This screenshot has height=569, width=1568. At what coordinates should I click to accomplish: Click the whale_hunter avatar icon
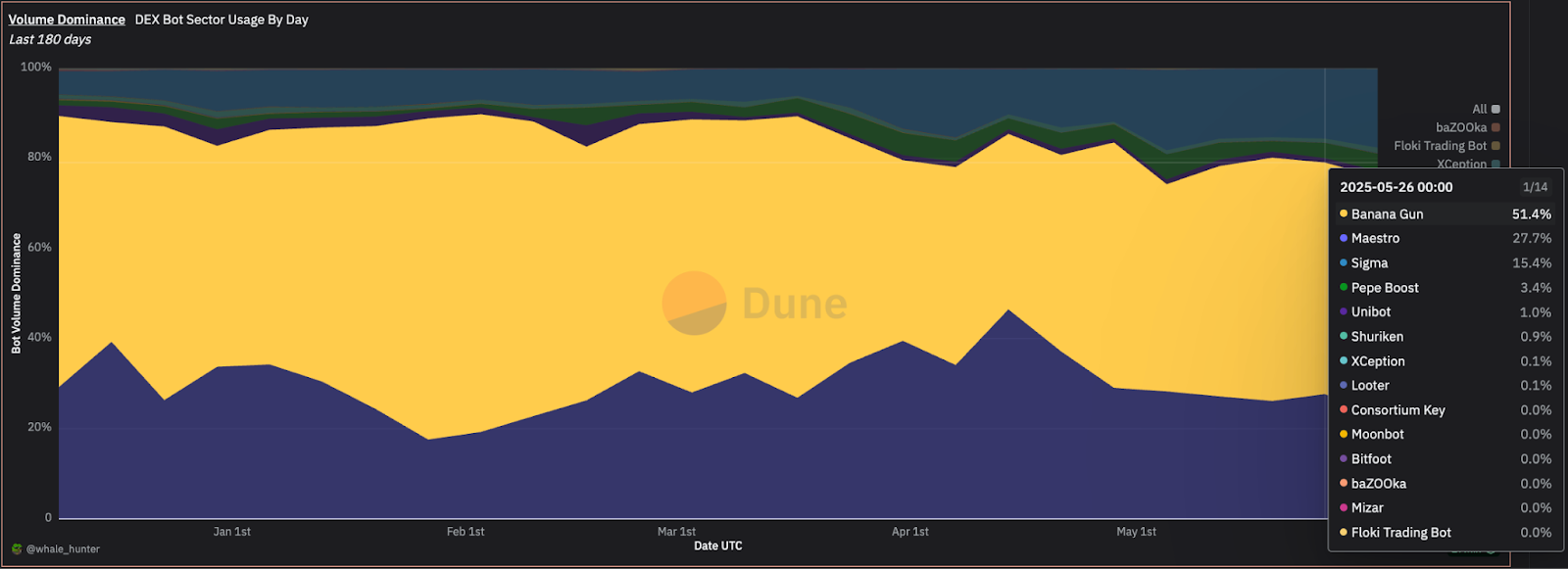[17, 548]
